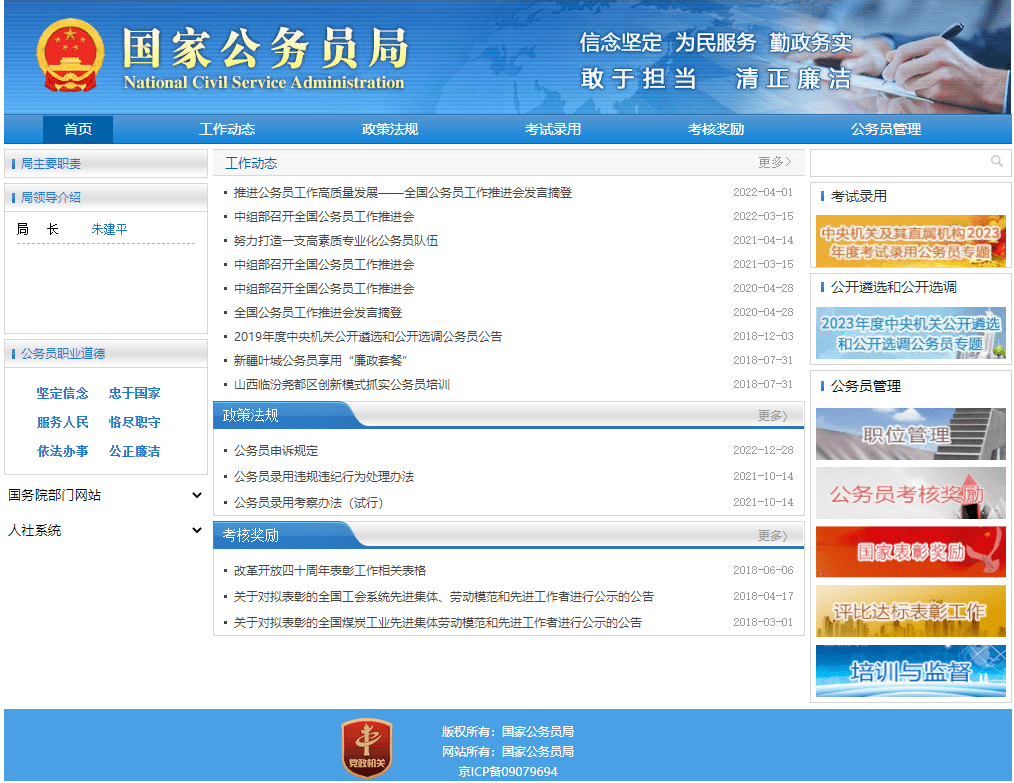Open 2019年度中央机关公开遴选和公开选调公务员公告
Screen dimensions: 1014x783
(x=368, y=336)
